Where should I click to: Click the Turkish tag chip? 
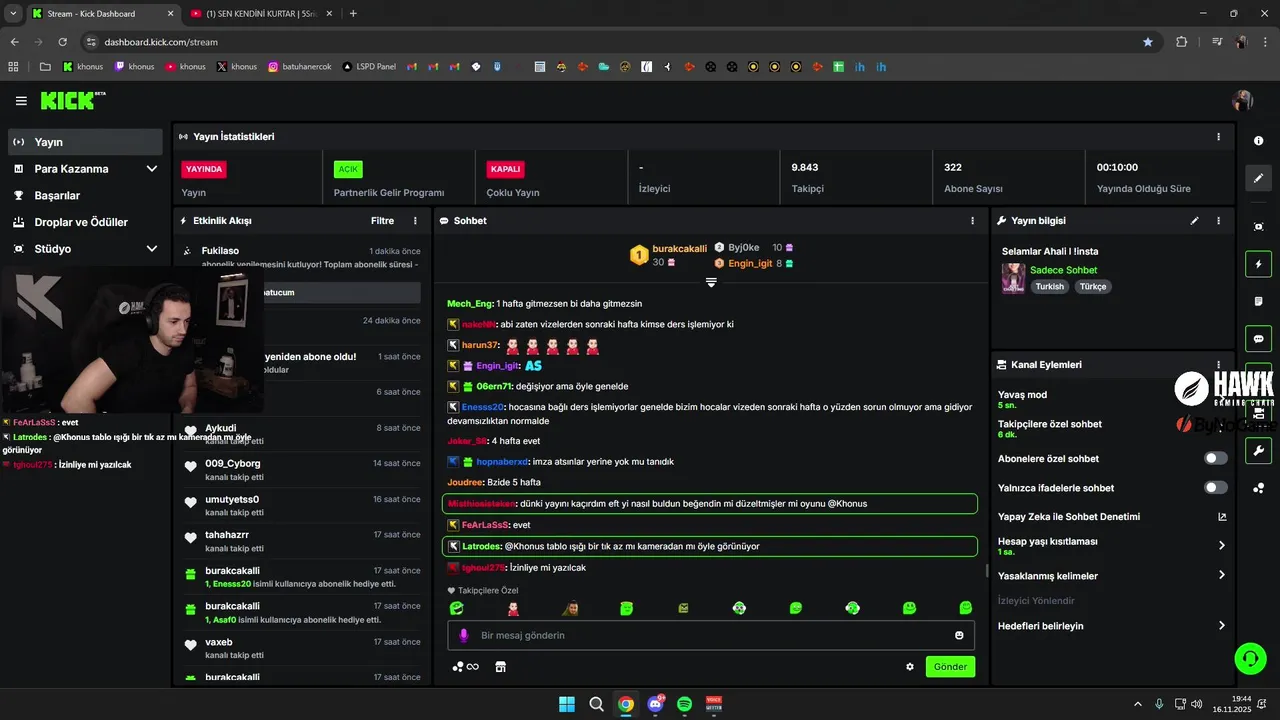coord(1049,287)
